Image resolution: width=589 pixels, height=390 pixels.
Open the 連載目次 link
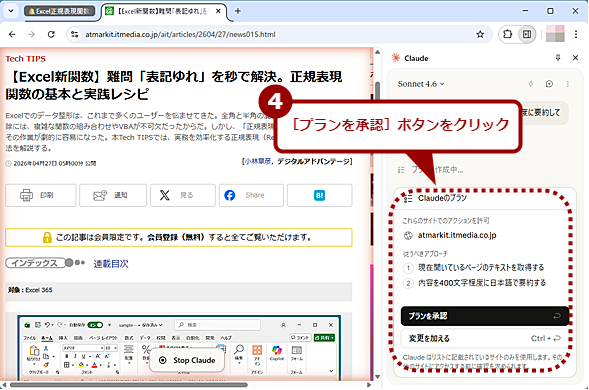click(x=111, y=264)
